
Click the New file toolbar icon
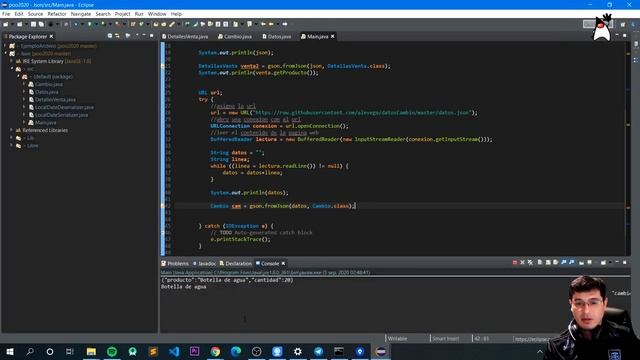coord(6,24)
